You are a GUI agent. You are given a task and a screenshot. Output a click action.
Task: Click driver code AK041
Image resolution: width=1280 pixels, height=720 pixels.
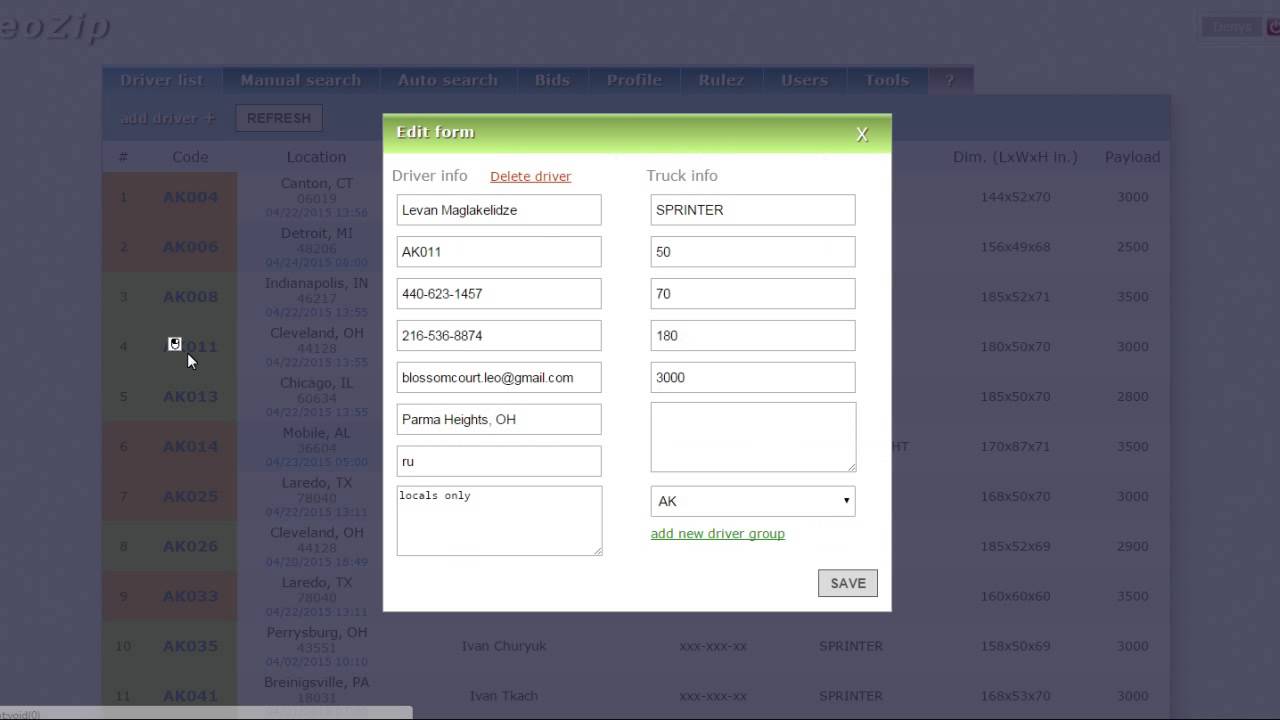click(190, 697)
